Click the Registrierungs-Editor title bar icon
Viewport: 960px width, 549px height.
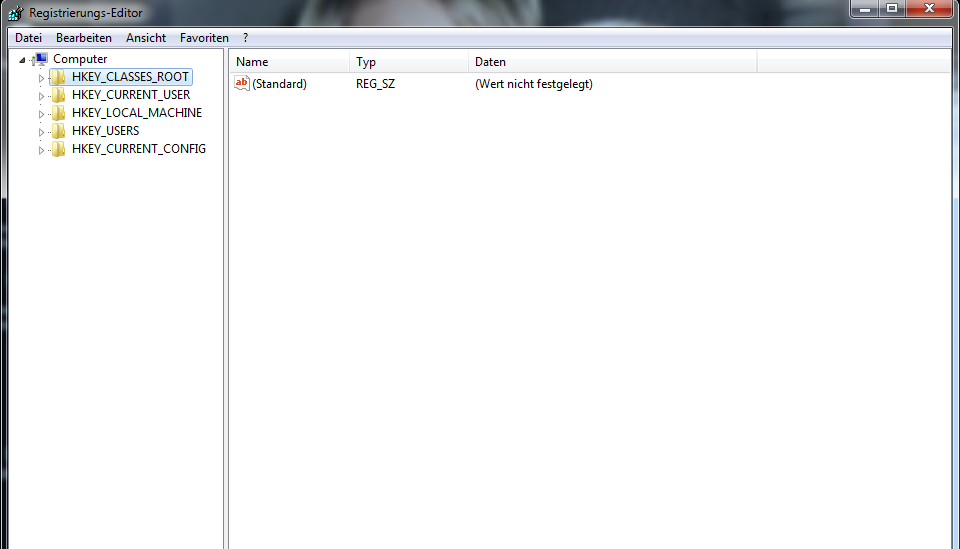click(x=15, y=13)
